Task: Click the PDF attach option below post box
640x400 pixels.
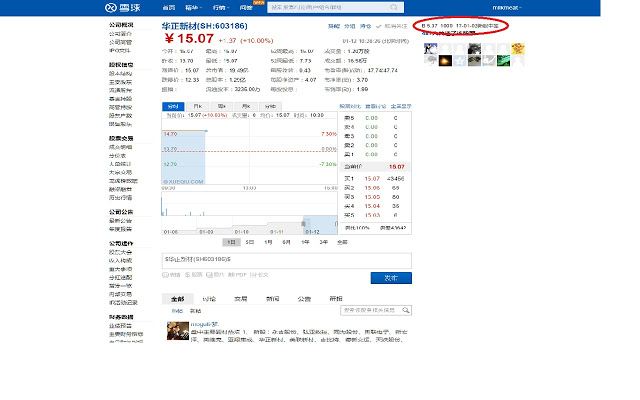Action: (237, 275)
